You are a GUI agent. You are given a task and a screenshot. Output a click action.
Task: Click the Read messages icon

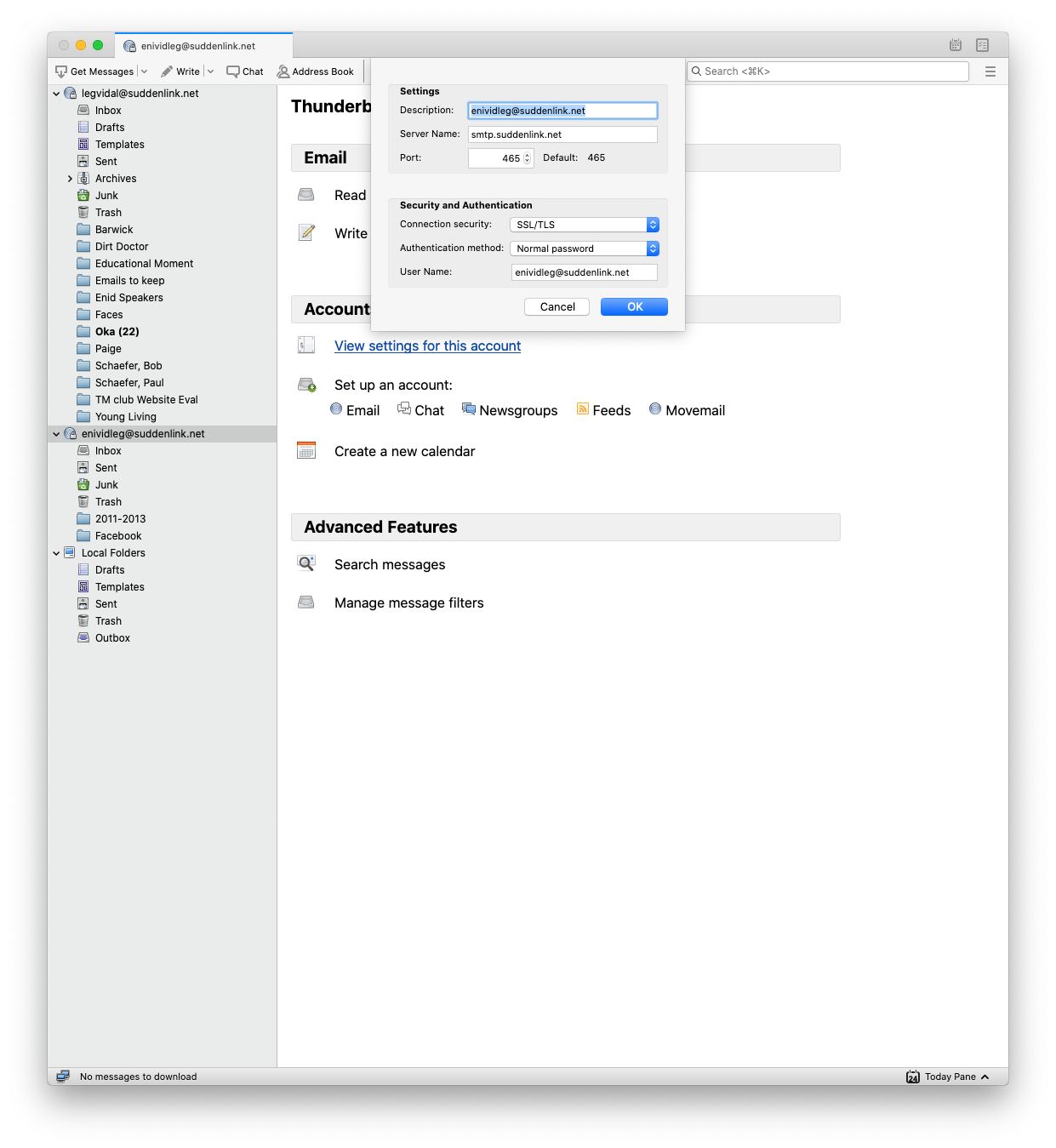pyautogui.click(x=306, y=195)
